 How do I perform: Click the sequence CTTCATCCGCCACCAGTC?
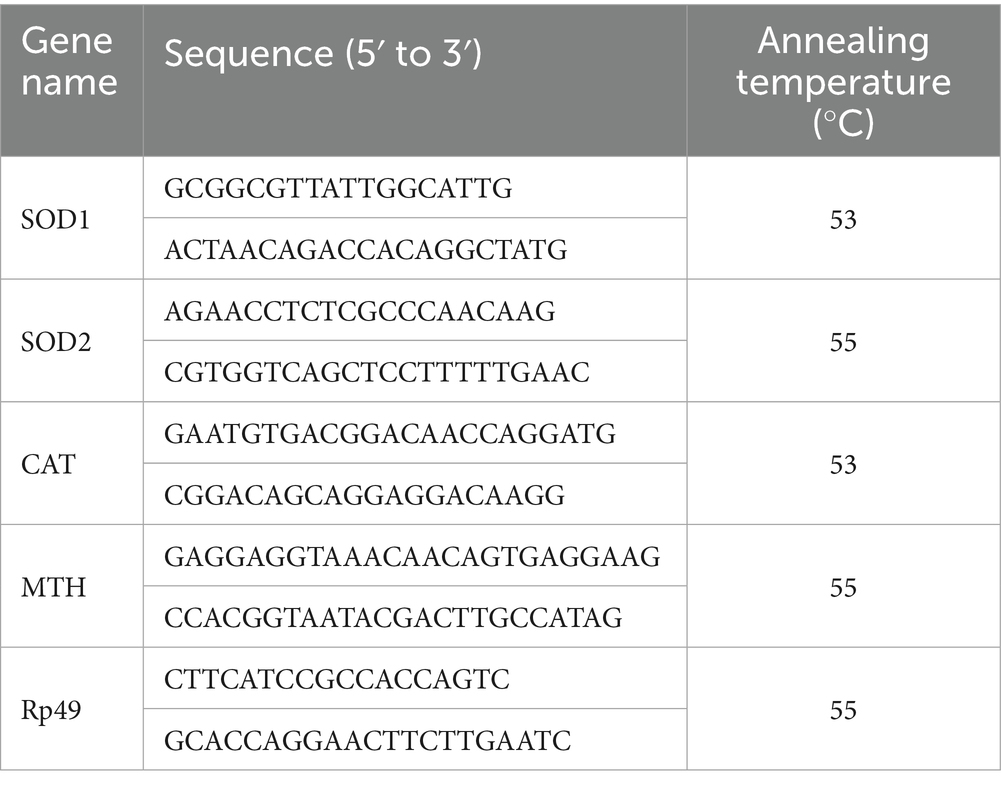[338, 679]
